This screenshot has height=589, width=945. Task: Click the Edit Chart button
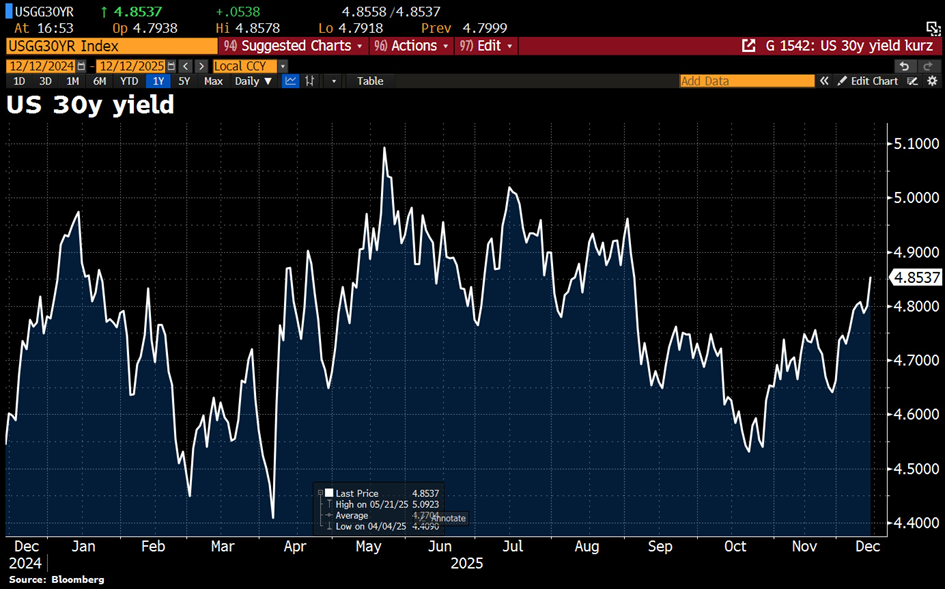[867, 81]
